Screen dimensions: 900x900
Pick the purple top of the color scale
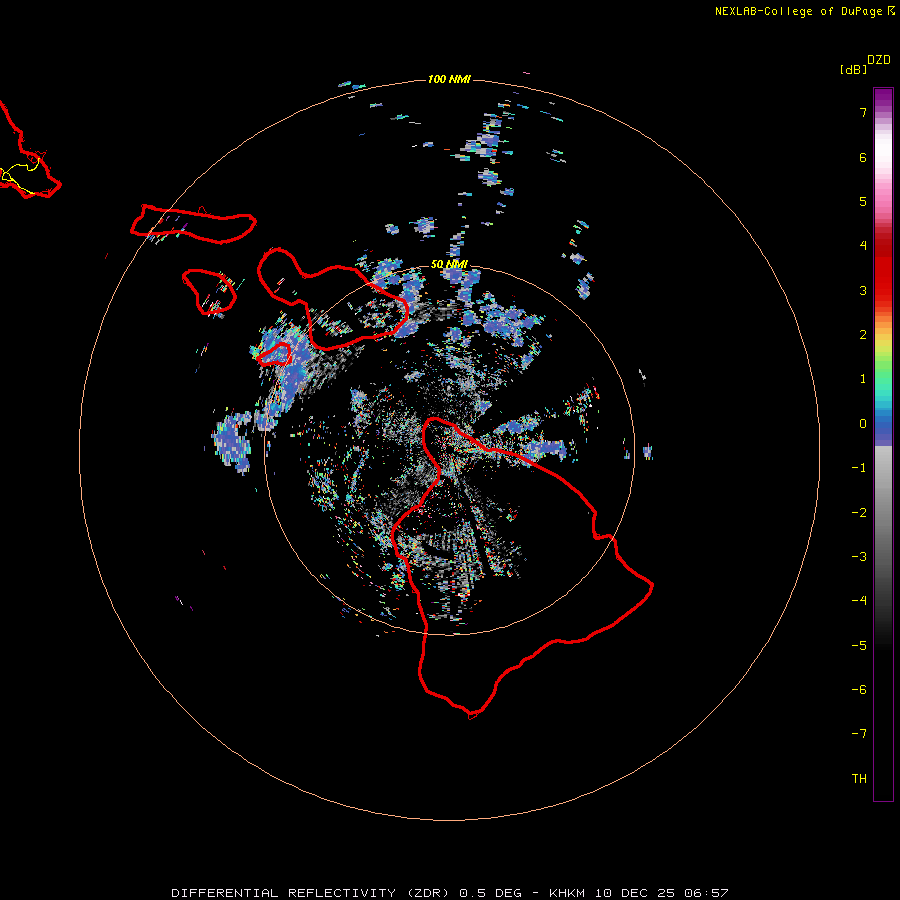coord(883,96)
